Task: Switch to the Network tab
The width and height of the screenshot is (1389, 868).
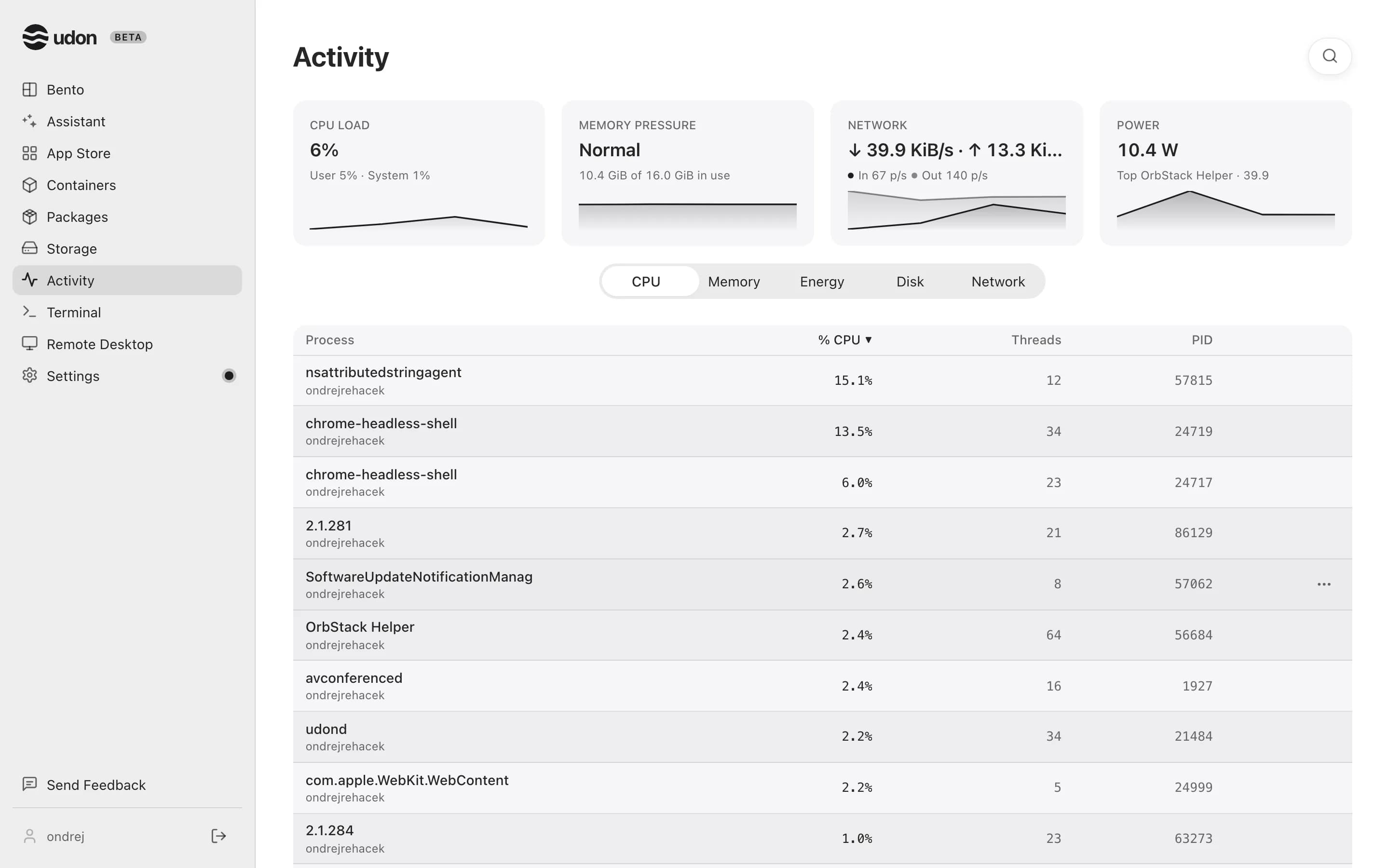Action: [x=997, y=281]
